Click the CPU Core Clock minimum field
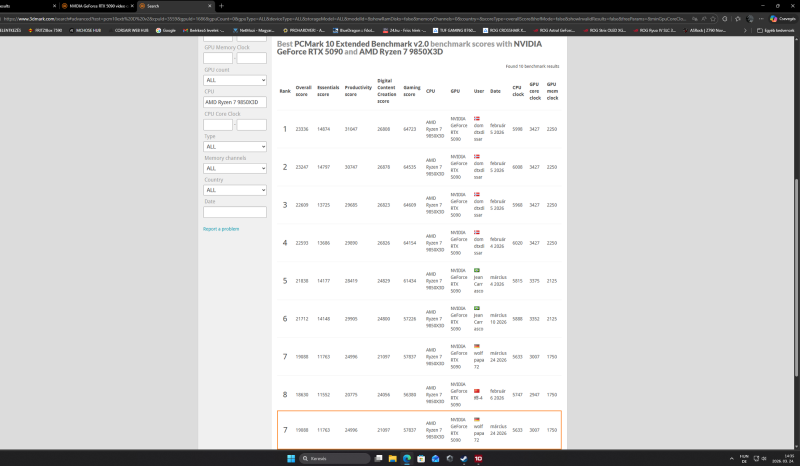This screenshot has height=466, width=800. [x=218, y=125]
